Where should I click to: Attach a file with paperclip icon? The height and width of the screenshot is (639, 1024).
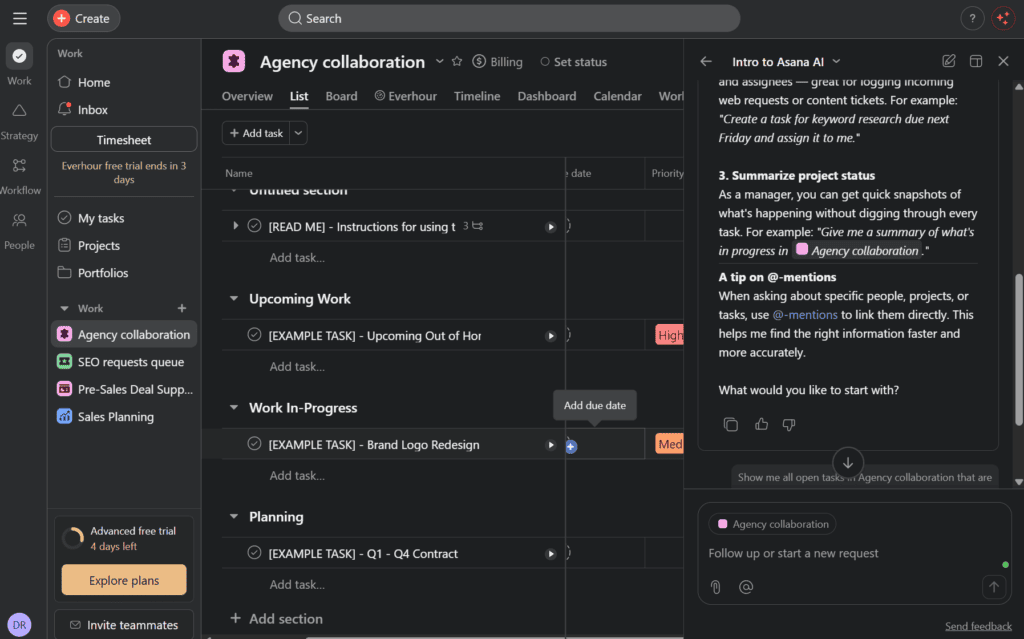pos(716,587)
